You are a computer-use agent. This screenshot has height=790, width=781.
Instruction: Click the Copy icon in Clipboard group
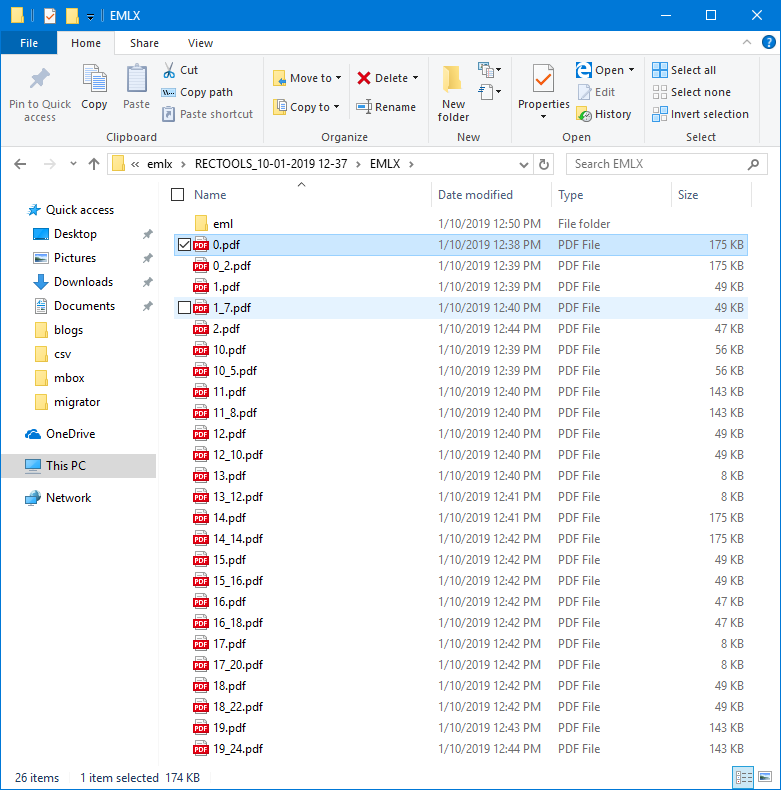click(x=94, y=79)
